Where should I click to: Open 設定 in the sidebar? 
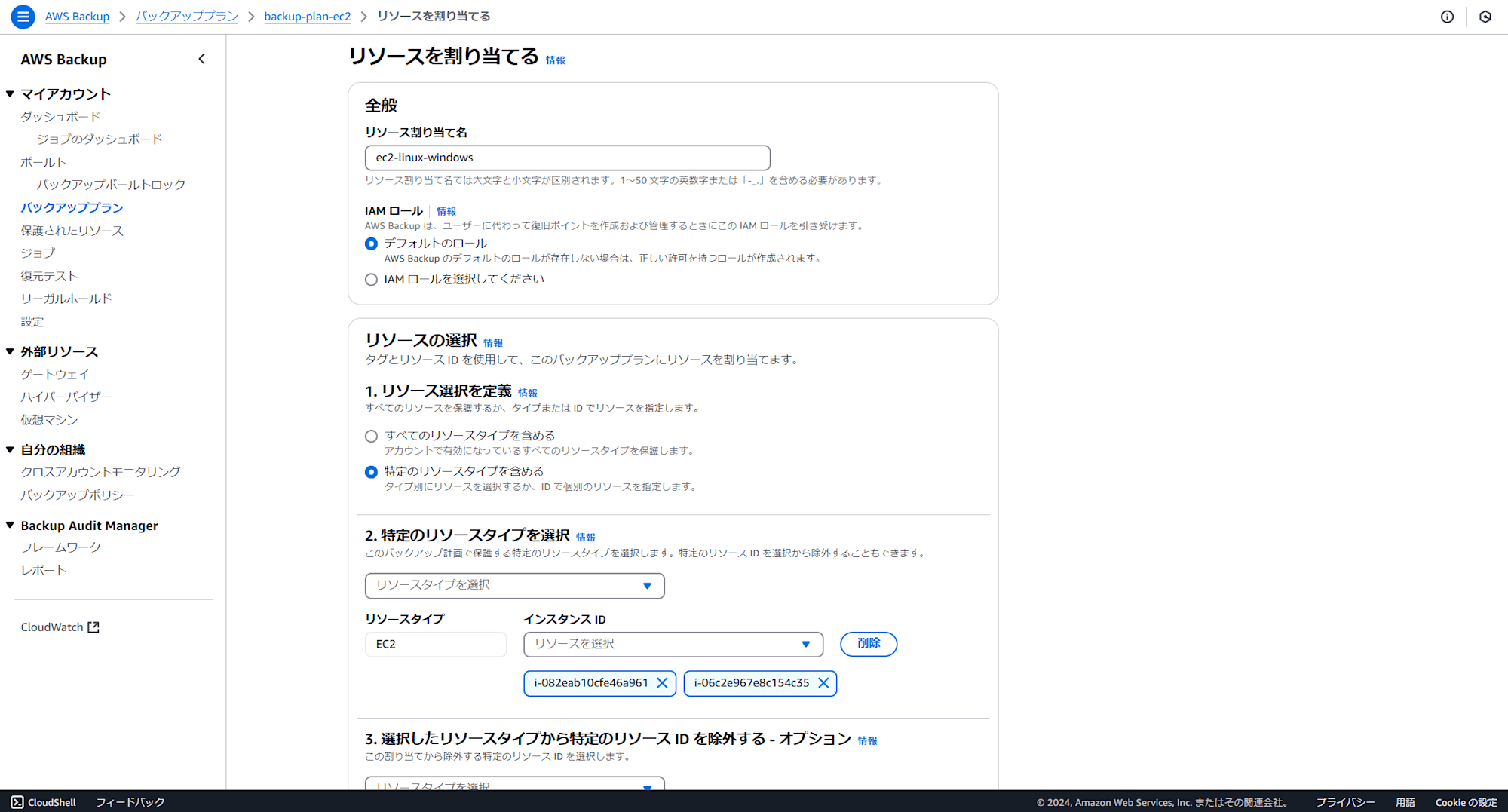[32, 322]
